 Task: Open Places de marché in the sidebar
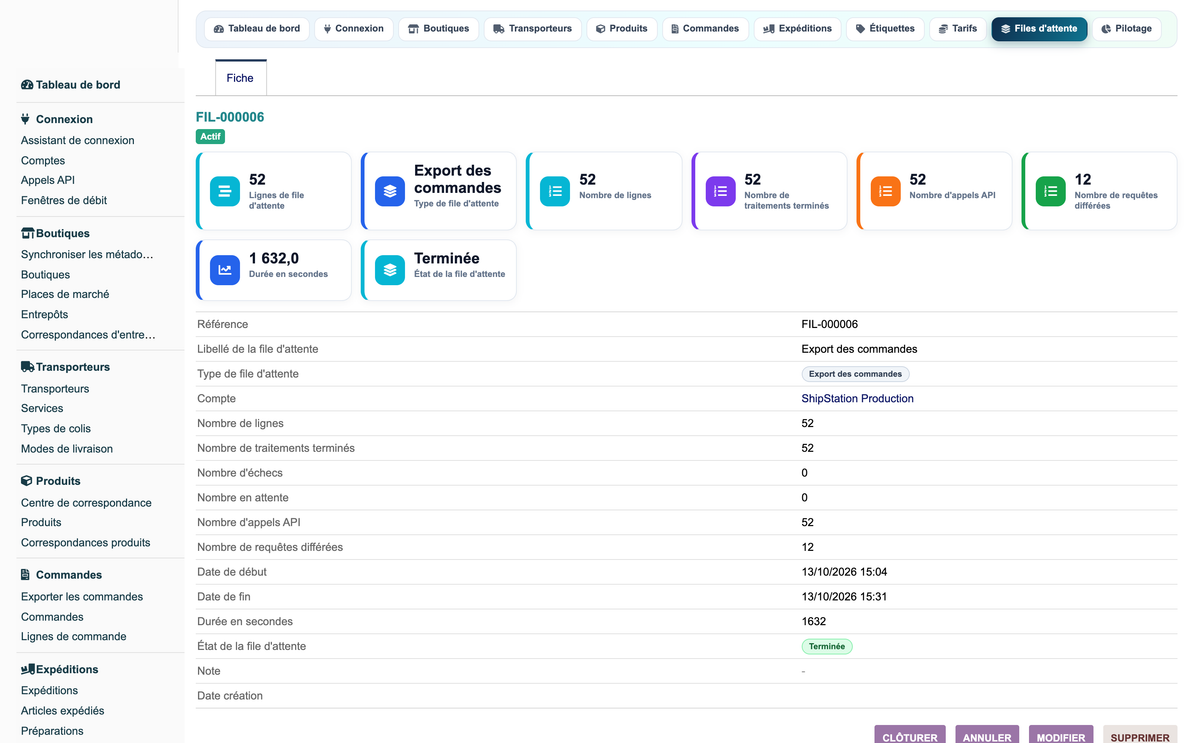[x=65, y=295]
